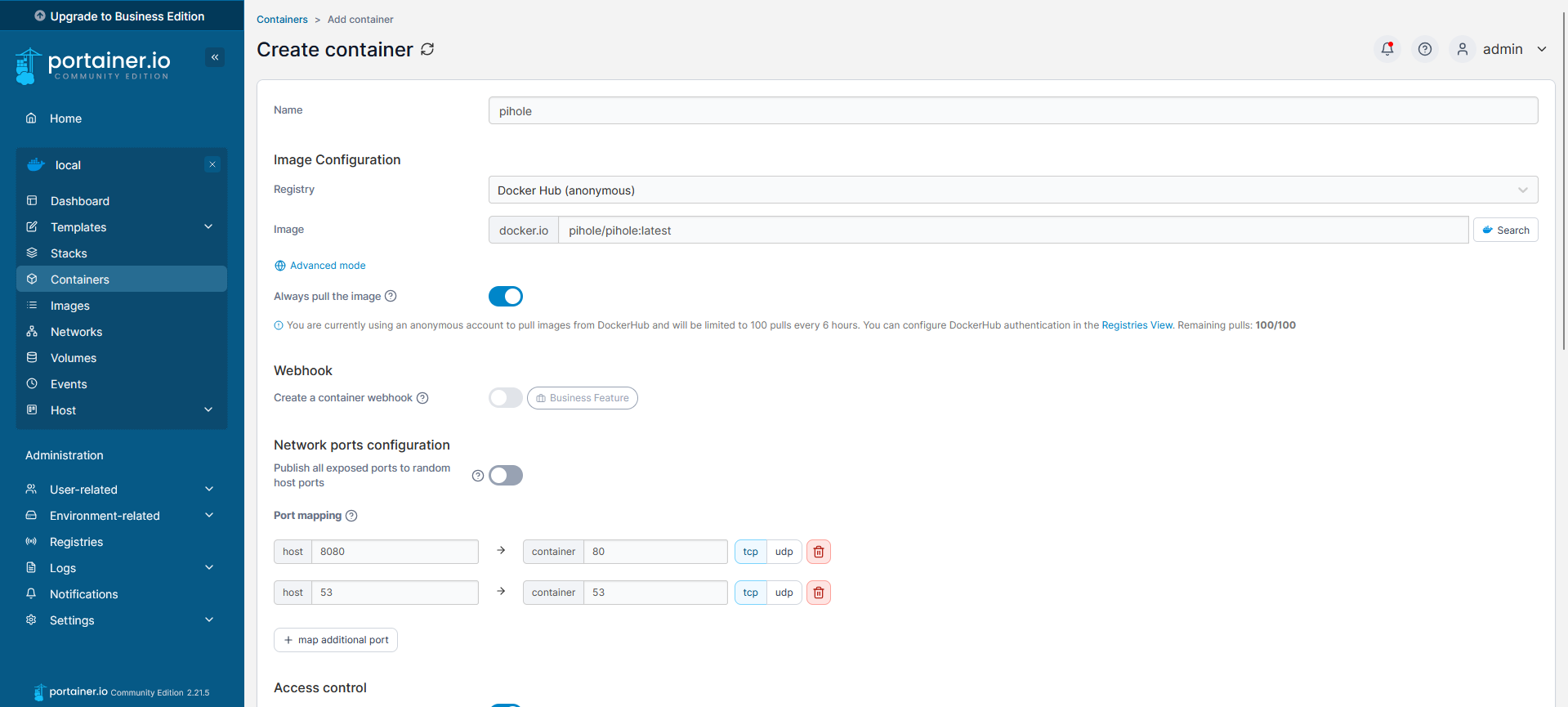Open the help question mark icon
This screenshot has width=1568, height=707.
click(1424, 49)
